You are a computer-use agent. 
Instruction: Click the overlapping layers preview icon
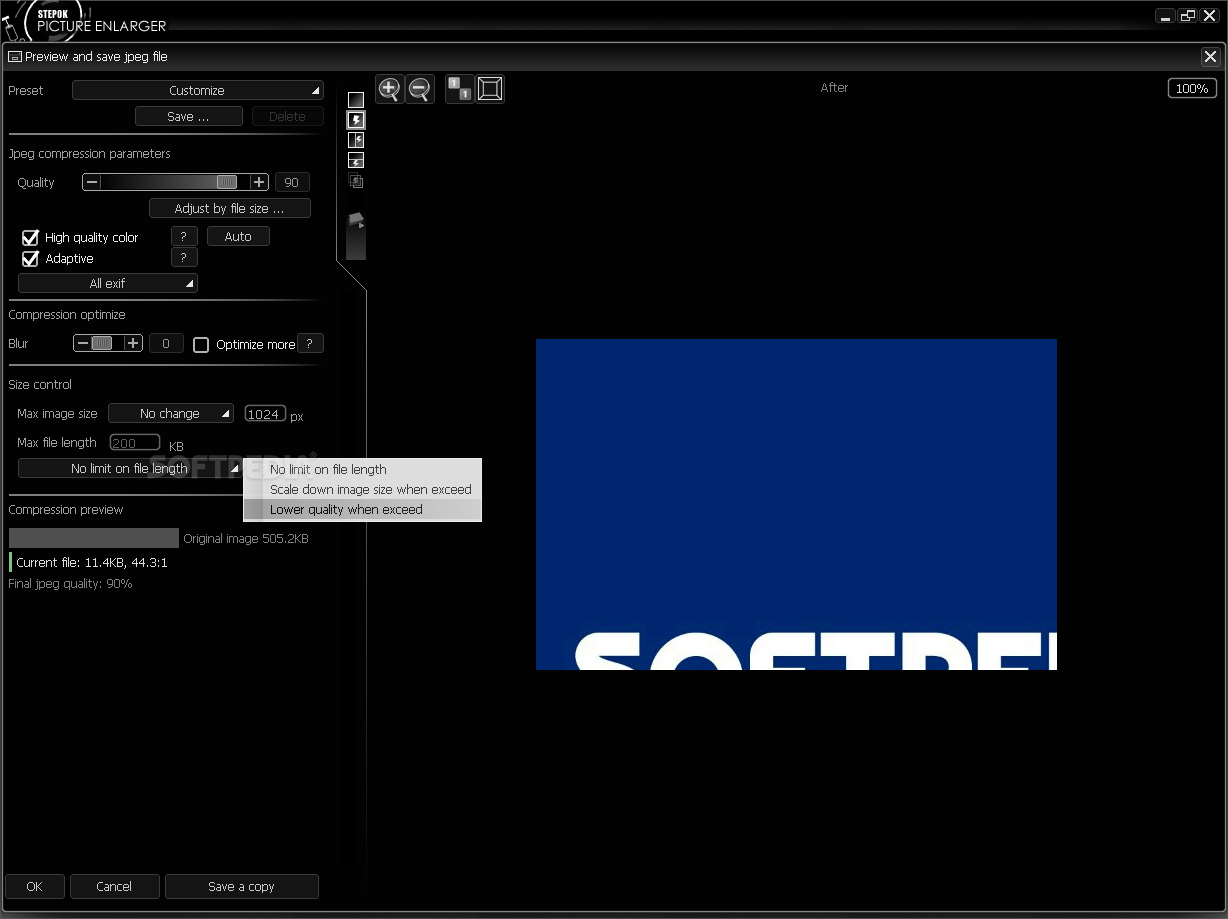tap(356, 181)
